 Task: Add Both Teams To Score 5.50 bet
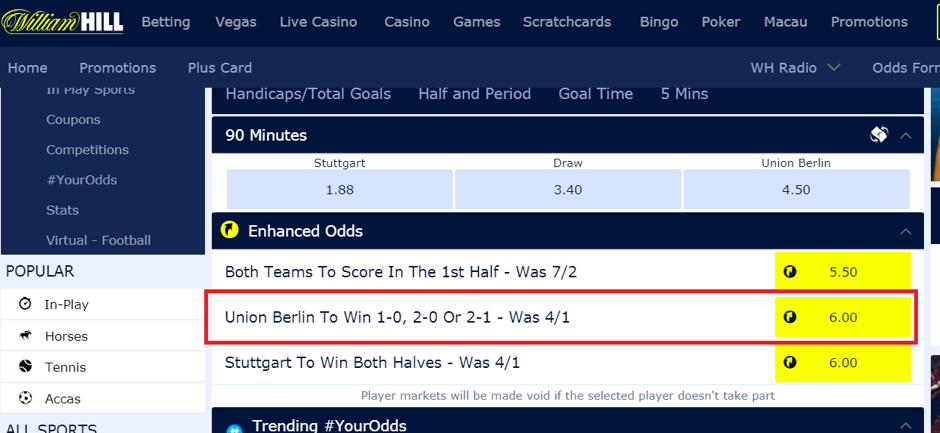843,272
